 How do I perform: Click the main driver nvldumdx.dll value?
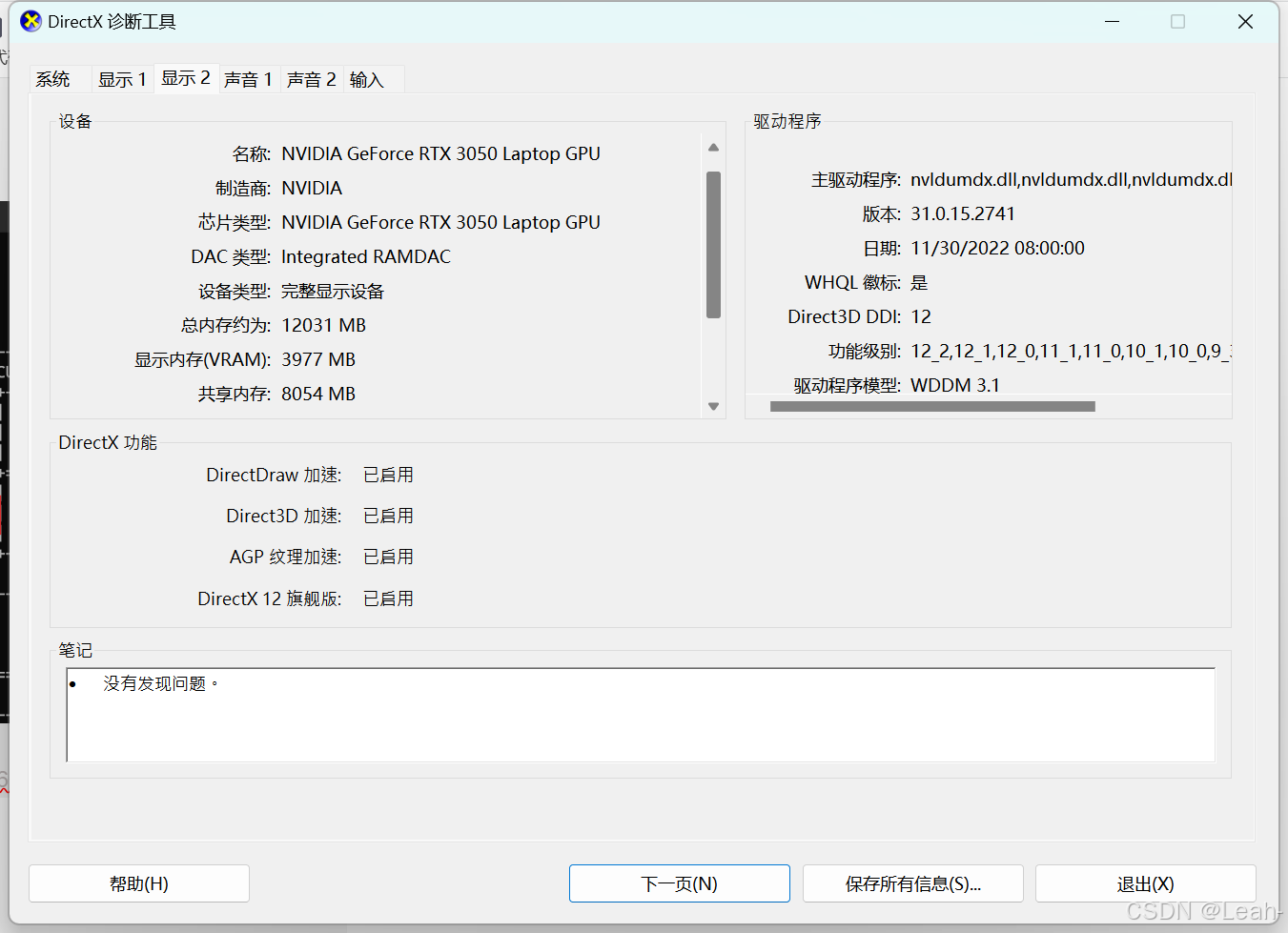(1071, 179)
